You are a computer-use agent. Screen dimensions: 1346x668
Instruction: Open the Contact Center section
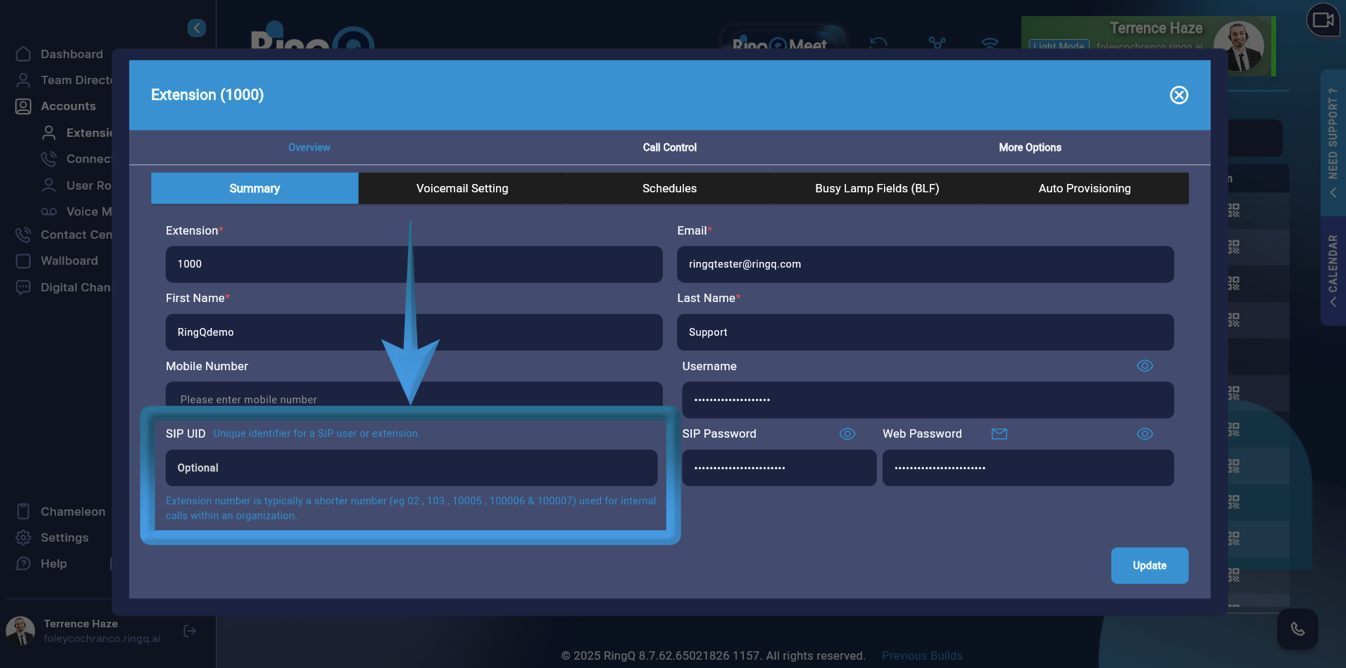tap(70, 234)
